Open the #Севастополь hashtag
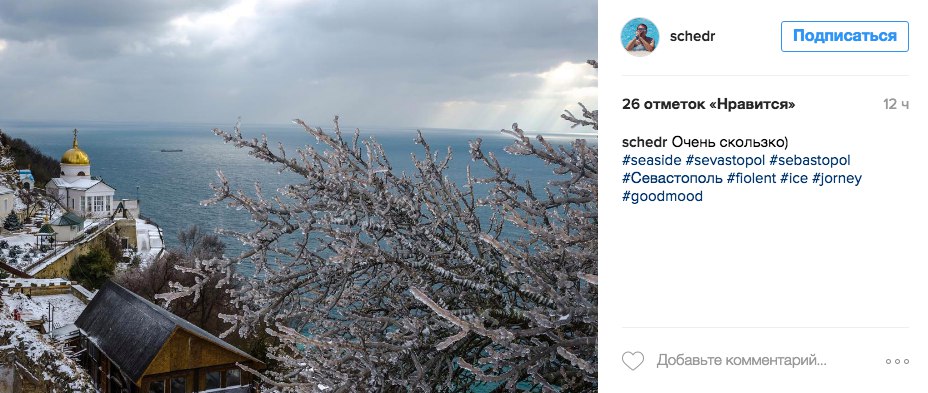The height and width of the screenshot is (393, 928). click(672, 178)
